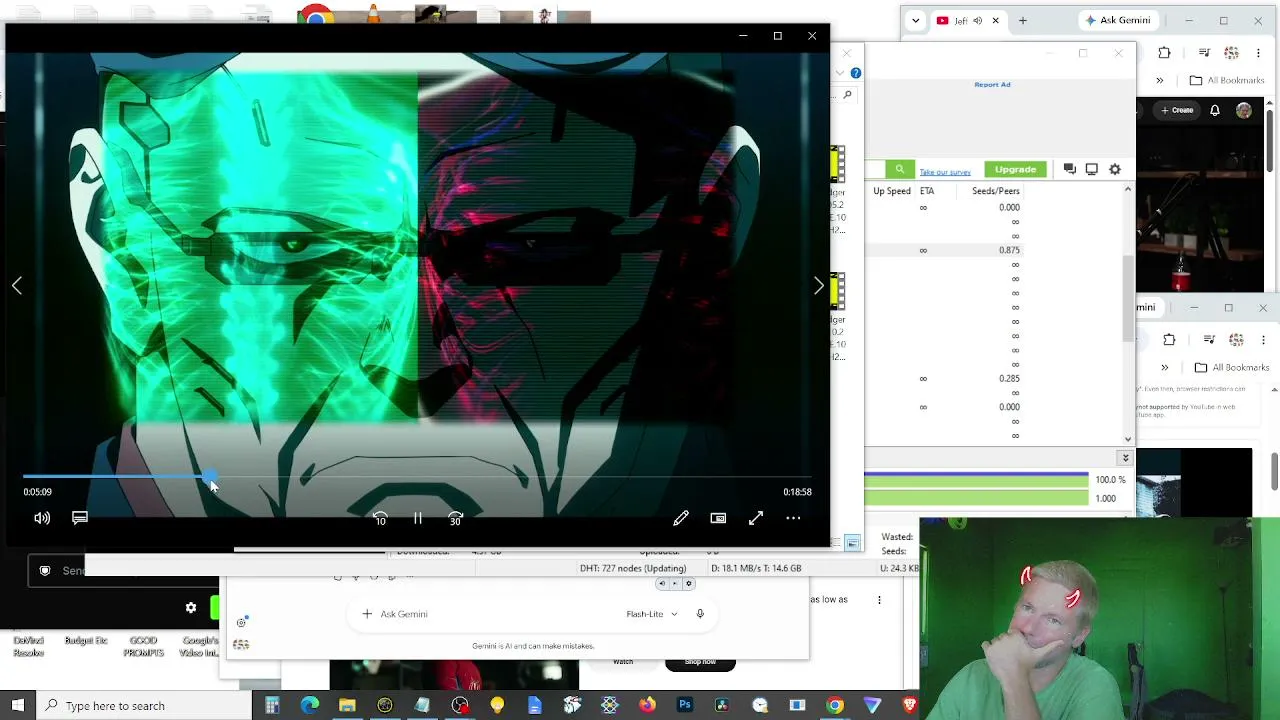Go to previous item in player

click(17, 286)
